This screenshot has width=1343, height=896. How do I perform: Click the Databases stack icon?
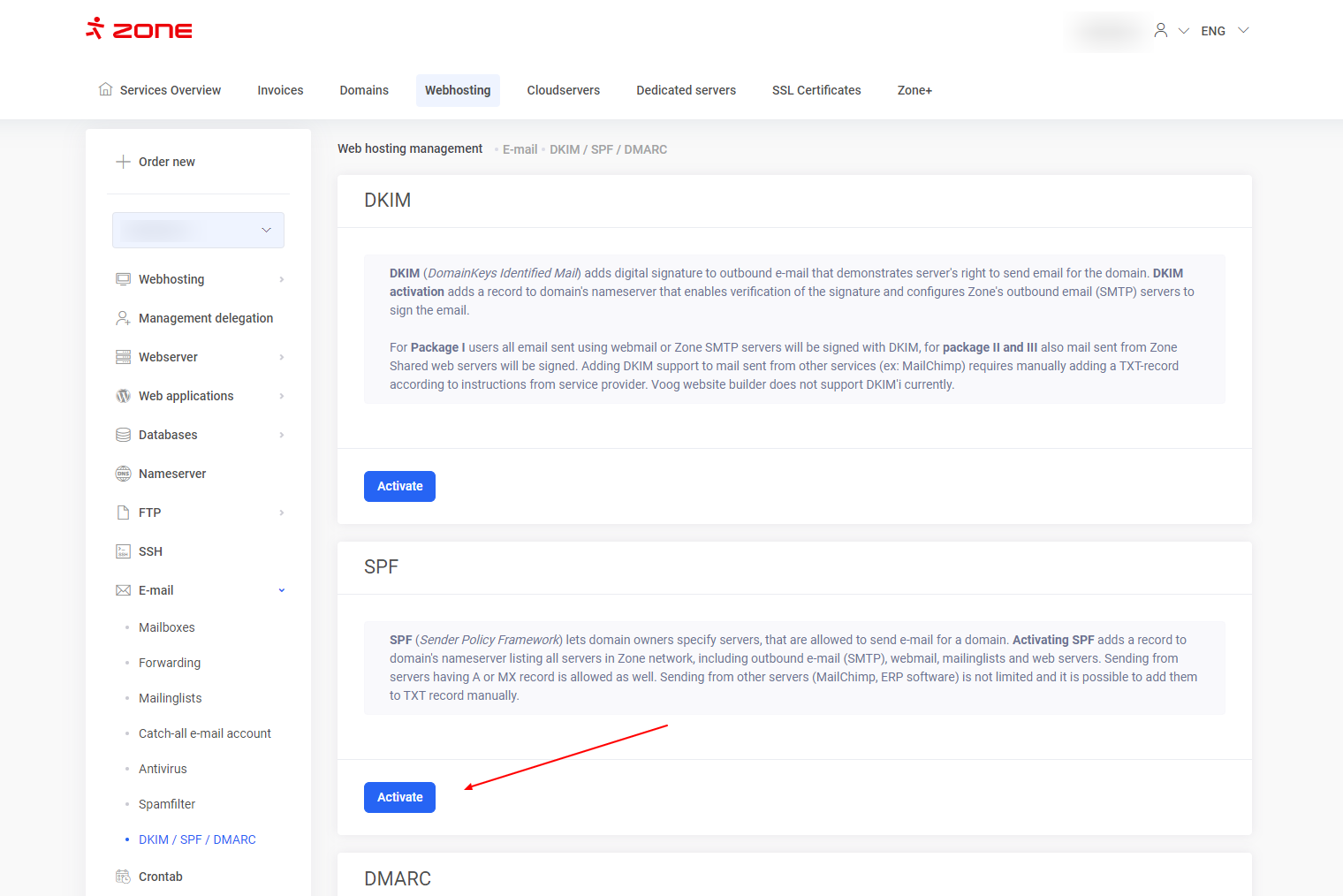tap(123, 435)
